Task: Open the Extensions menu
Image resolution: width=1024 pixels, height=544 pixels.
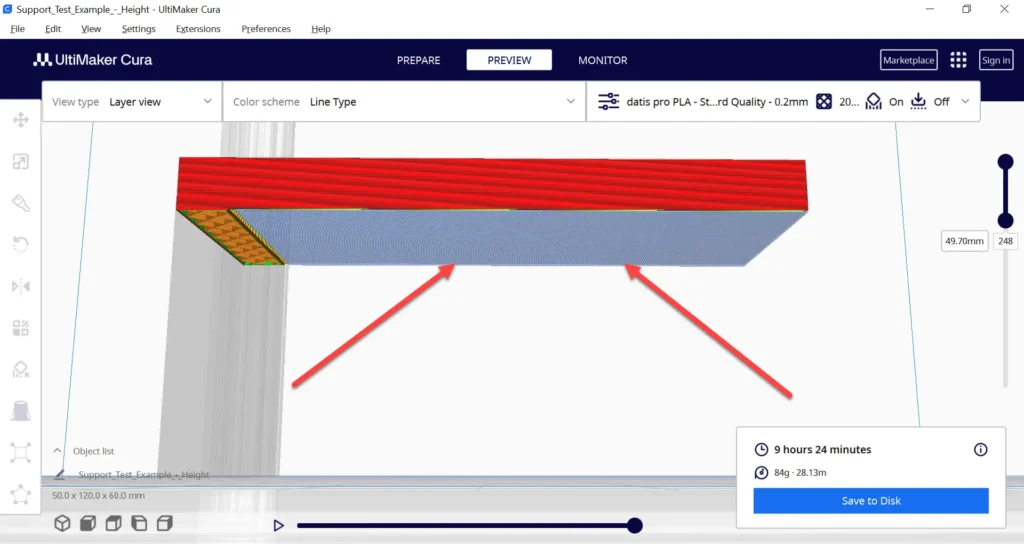Action: click(x=198, y=29)
